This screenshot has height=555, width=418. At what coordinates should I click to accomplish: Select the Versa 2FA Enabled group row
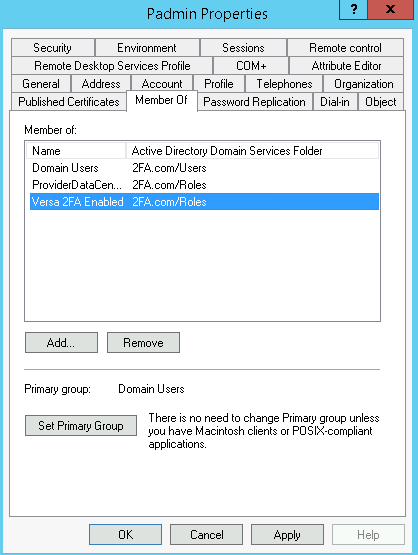(204, 202)
